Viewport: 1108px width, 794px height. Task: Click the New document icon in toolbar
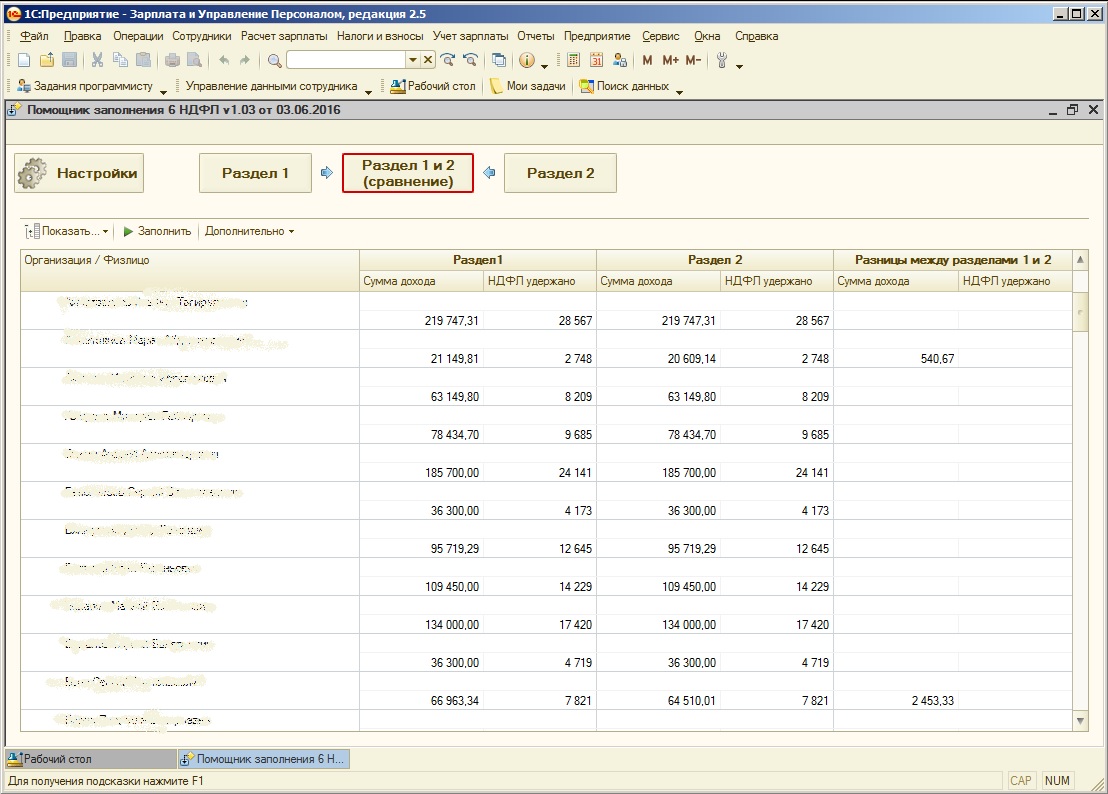[x=24, y=61]
